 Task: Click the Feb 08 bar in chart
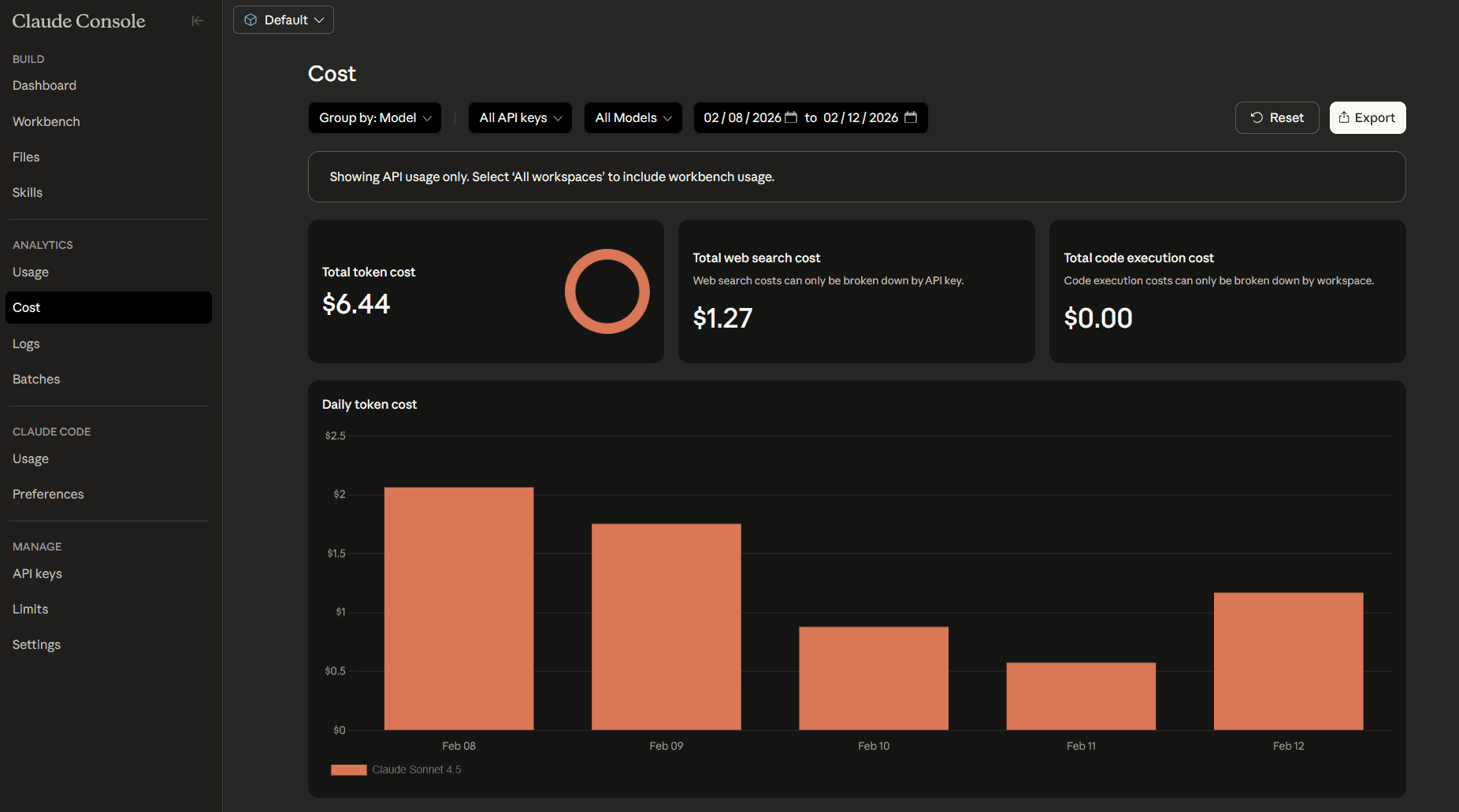pos(458,608)
